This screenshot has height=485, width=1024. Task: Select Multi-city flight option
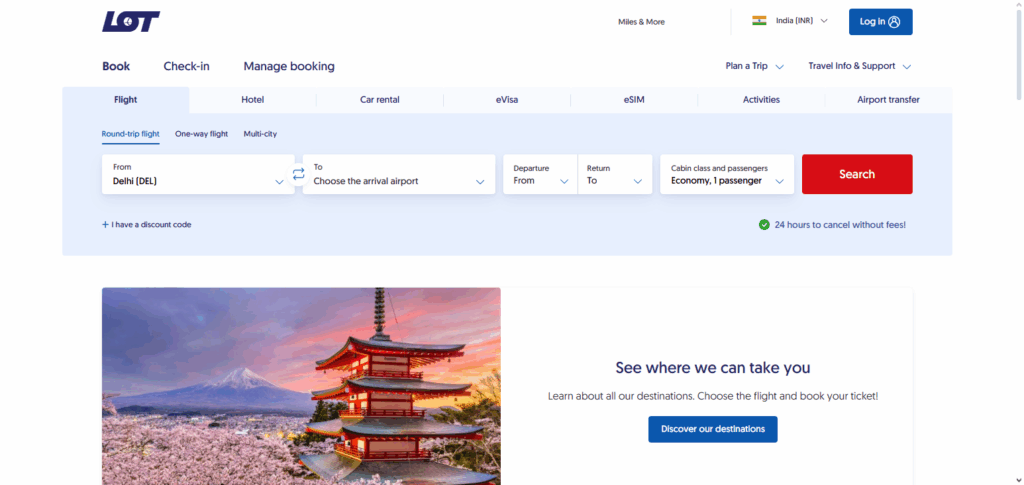point(260,133)
